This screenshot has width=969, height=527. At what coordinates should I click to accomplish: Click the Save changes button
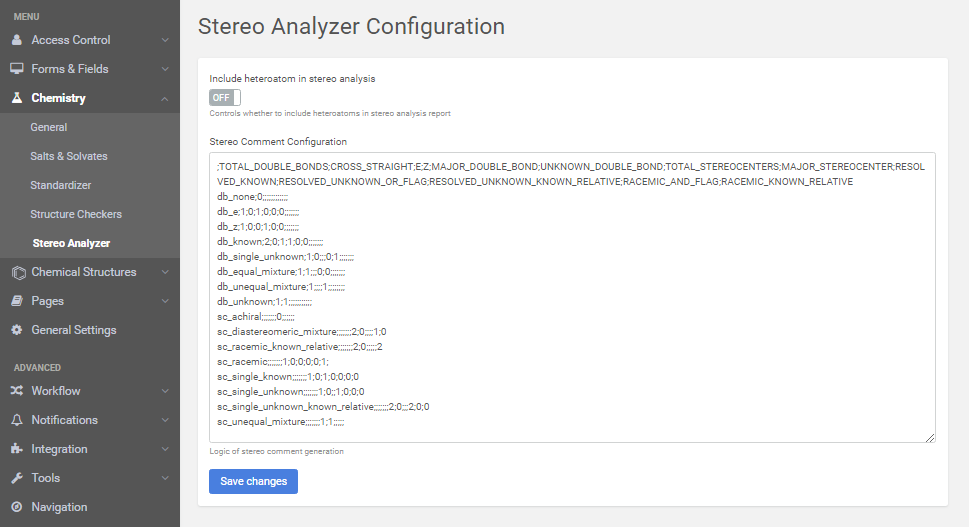pos(253,481)
